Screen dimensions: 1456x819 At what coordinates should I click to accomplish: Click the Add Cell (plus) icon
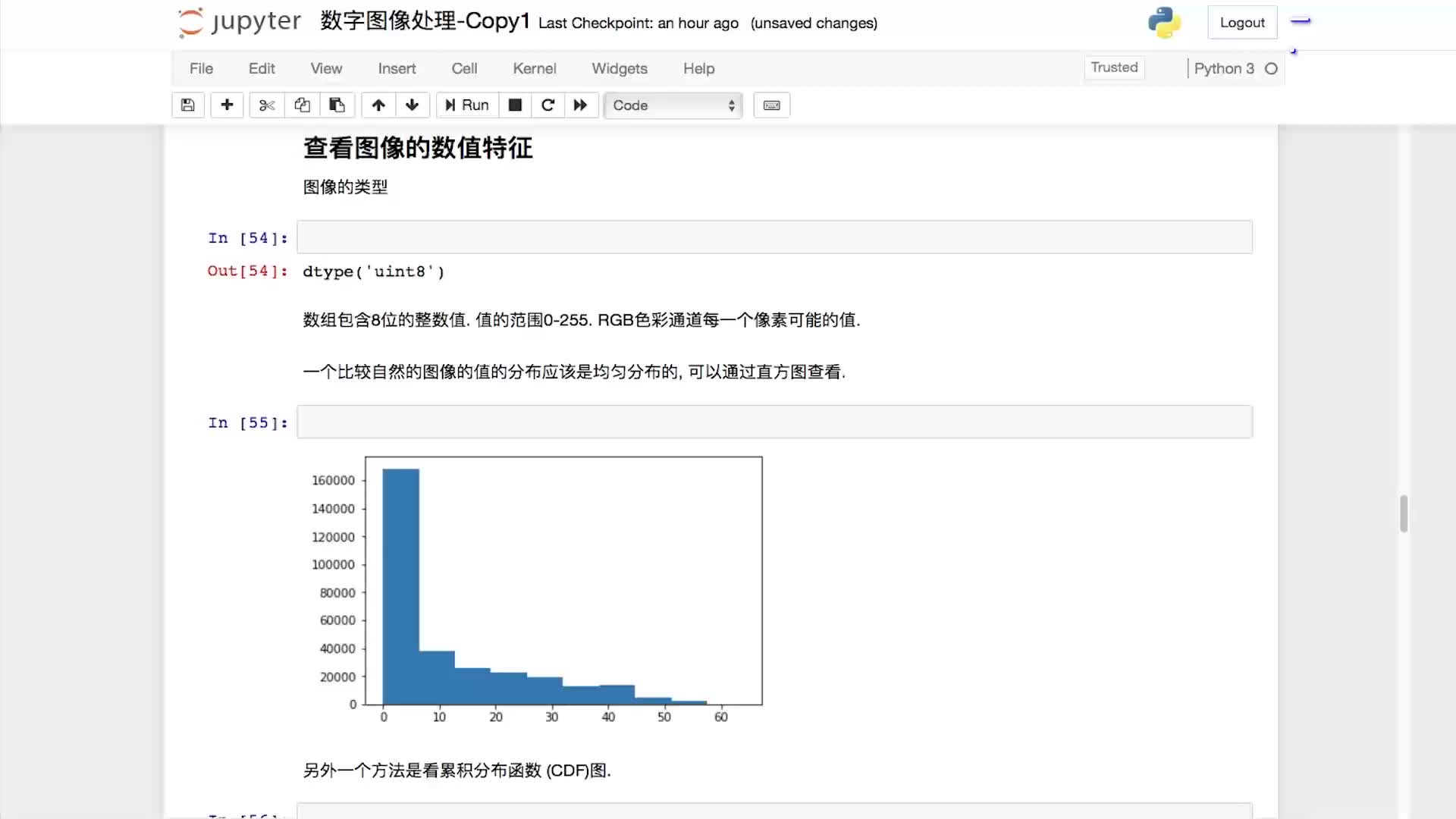[x=225, y=105]
